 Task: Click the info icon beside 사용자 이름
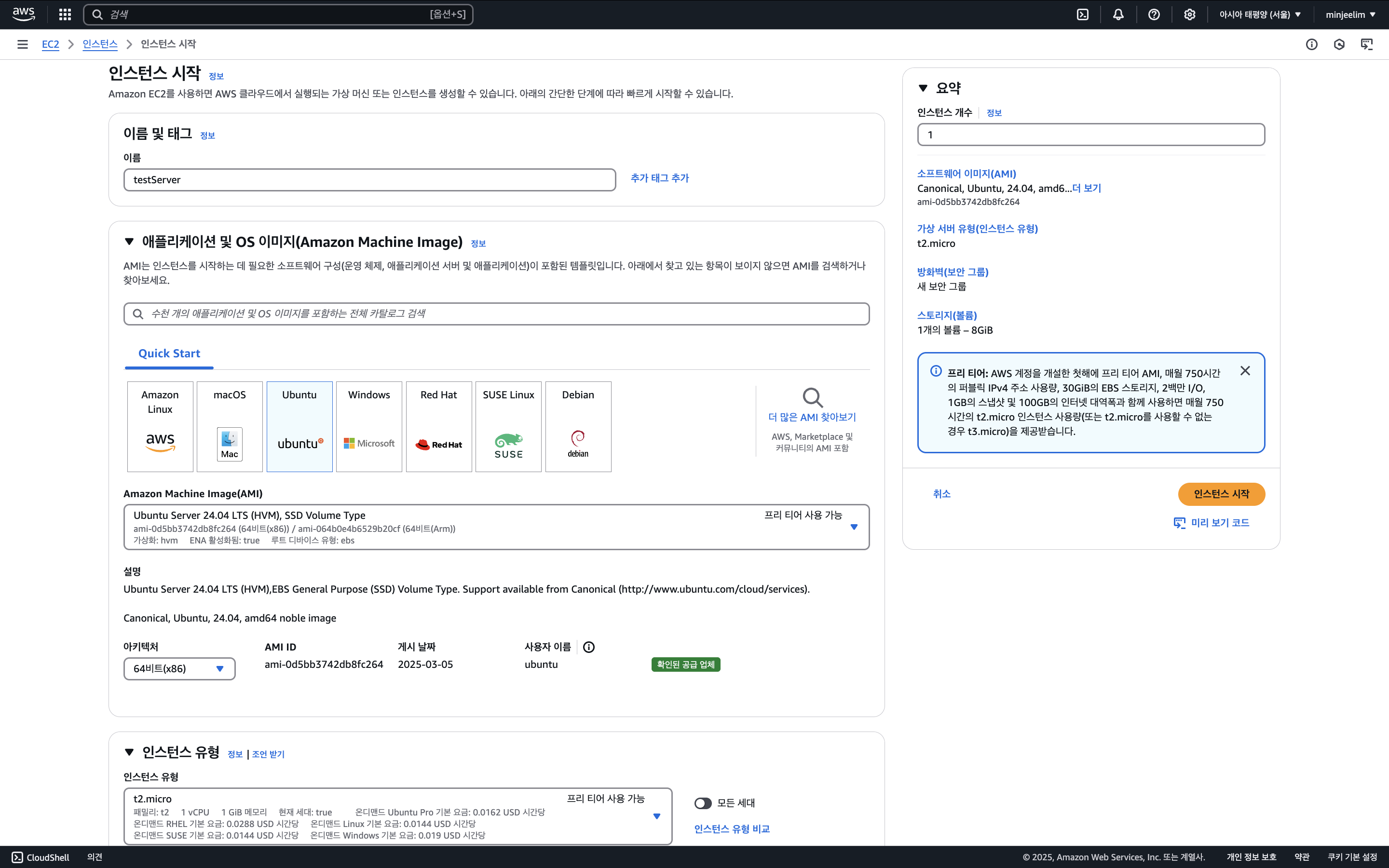588,647
